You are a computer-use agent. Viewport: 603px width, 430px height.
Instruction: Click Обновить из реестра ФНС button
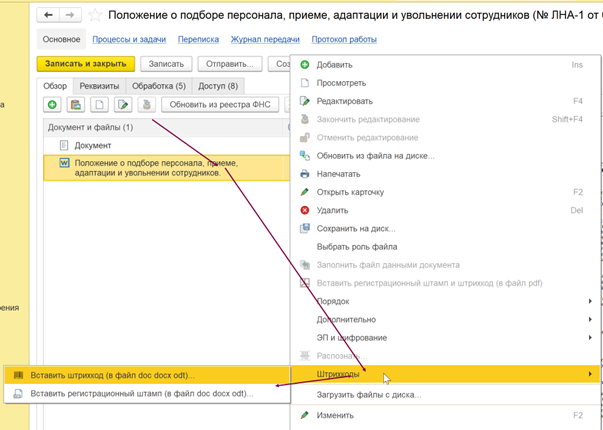(x=220, y=105)
